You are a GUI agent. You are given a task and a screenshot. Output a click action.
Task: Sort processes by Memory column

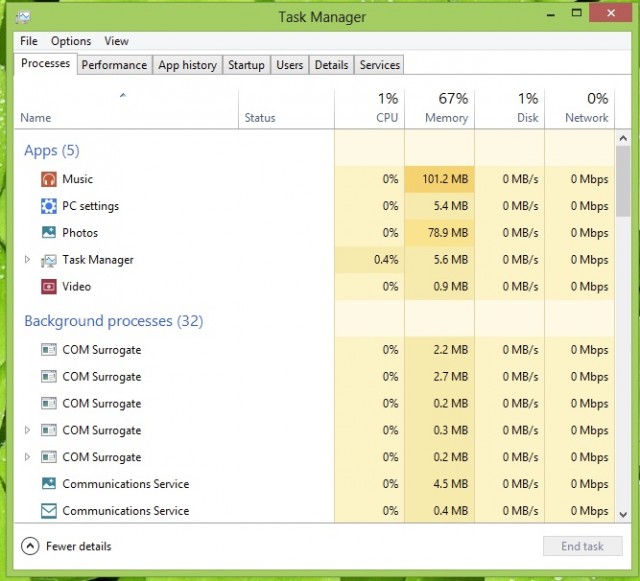click(x=440, y=108)
